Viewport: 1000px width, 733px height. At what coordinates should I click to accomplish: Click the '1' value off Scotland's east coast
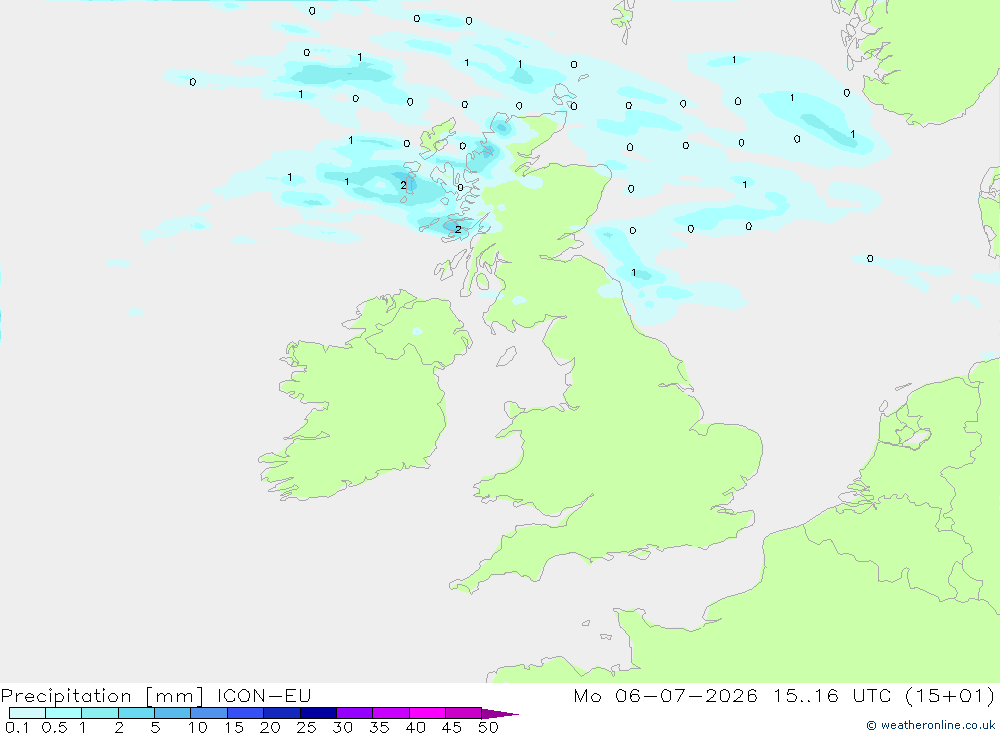point(633,272)
